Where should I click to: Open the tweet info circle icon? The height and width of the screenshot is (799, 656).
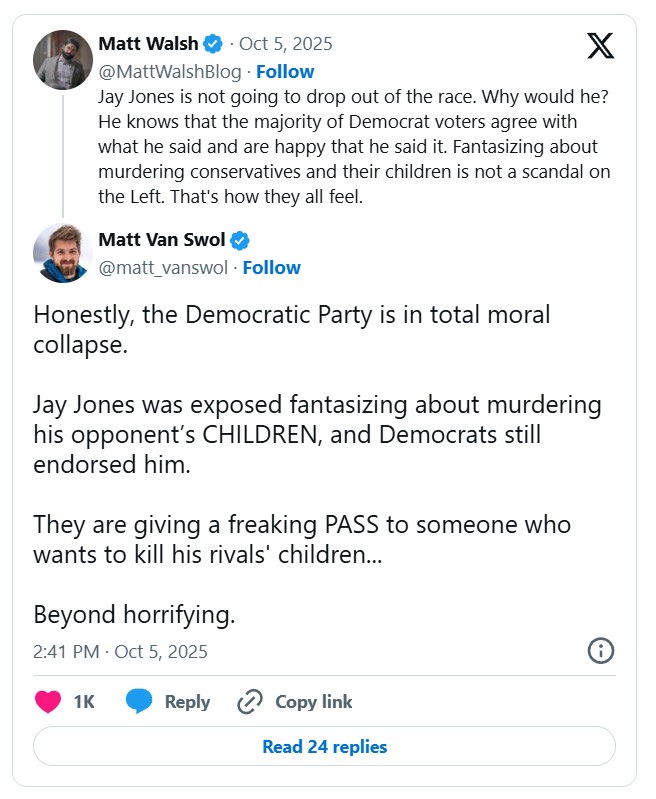pyautogui.click(x=599, y=651)
